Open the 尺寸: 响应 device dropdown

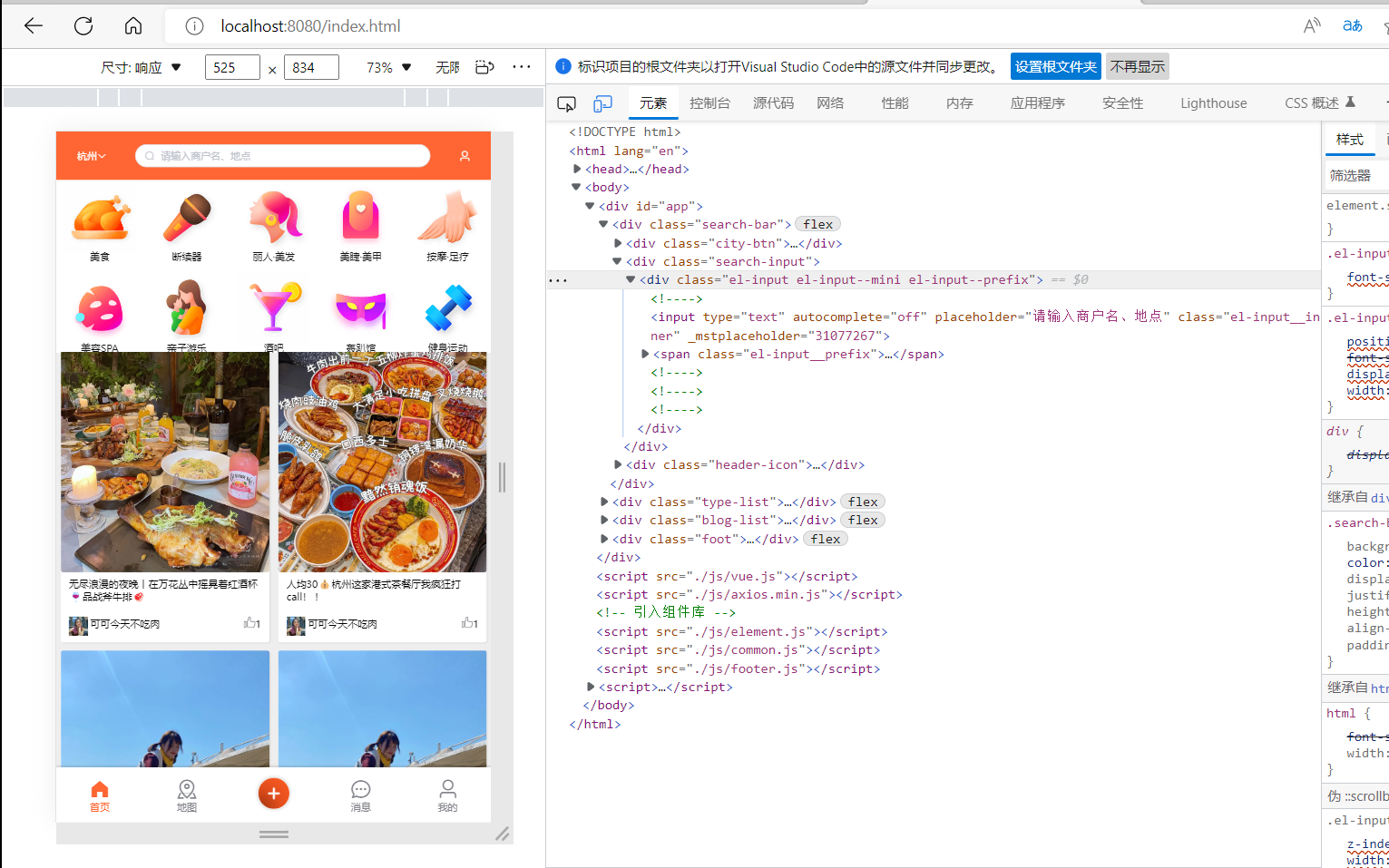click(x=141, y=67)
